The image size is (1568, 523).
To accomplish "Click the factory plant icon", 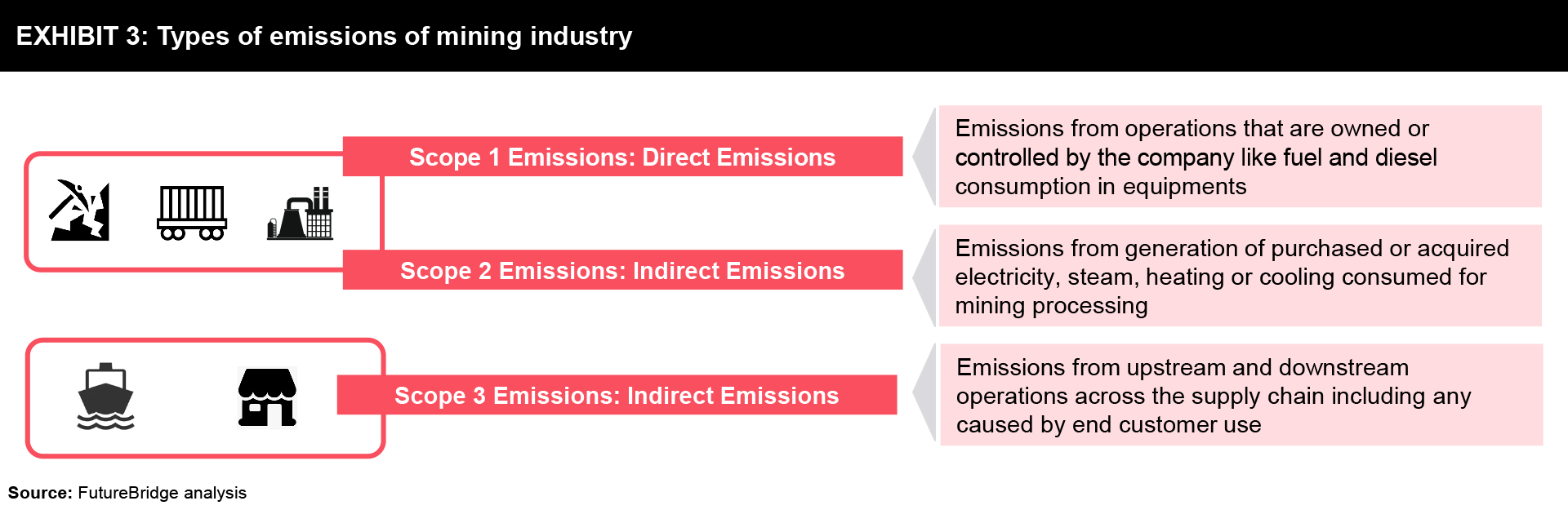I will pyautogui.click(x=300, y=213).
